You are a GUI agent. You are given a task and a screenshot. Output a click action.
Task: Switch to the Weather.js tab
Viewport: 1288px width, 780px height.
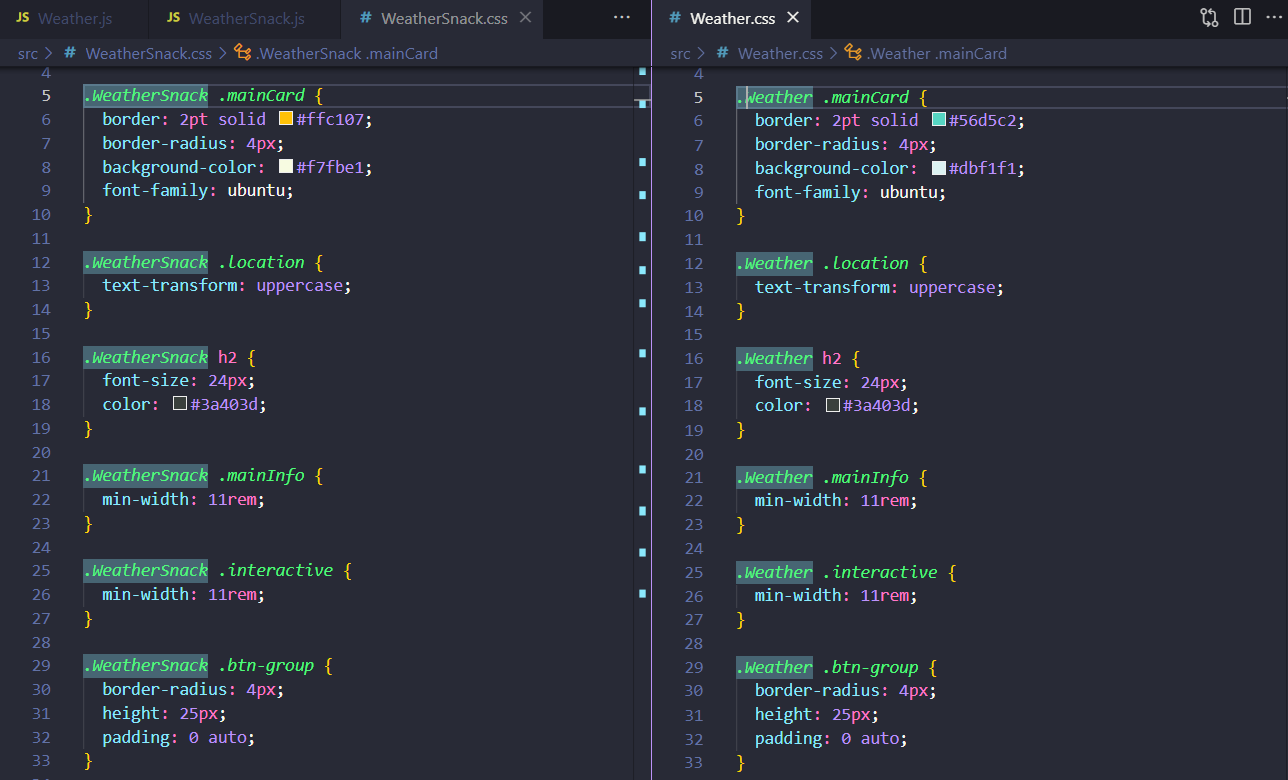(x=73, y=18)
